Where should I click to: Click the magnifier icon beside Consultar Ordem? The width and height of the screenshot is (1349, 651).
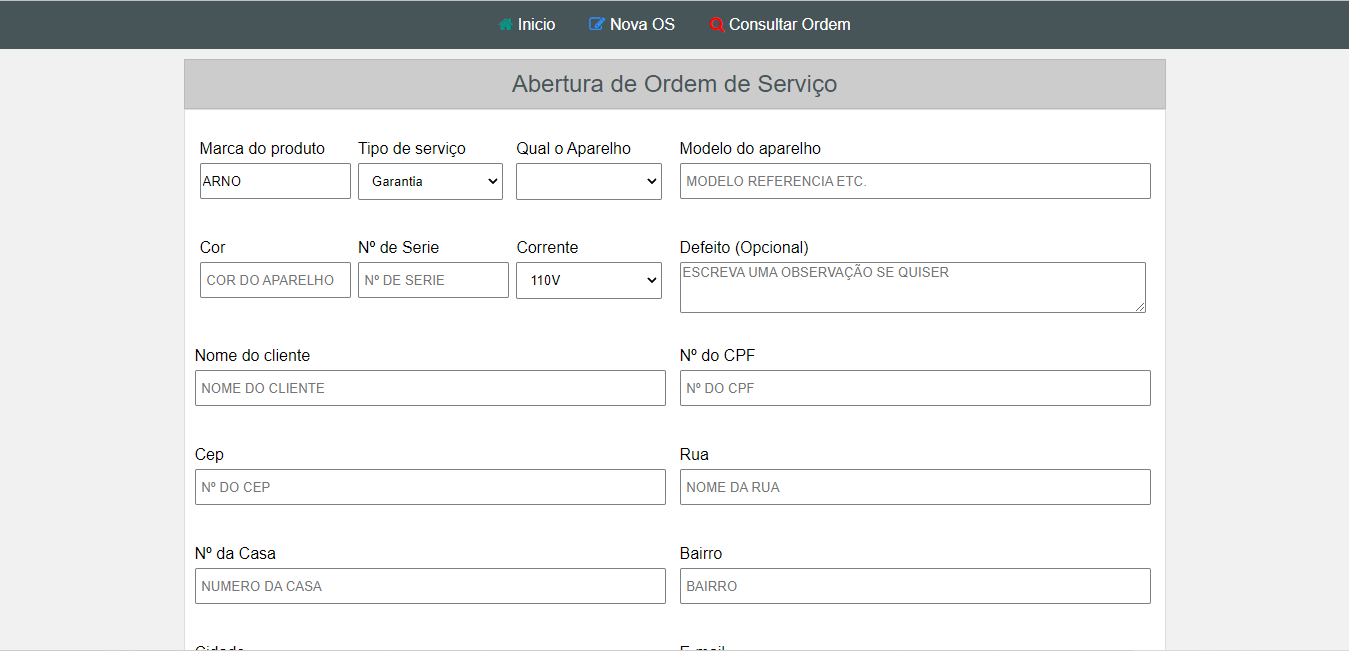coord(716,25)
